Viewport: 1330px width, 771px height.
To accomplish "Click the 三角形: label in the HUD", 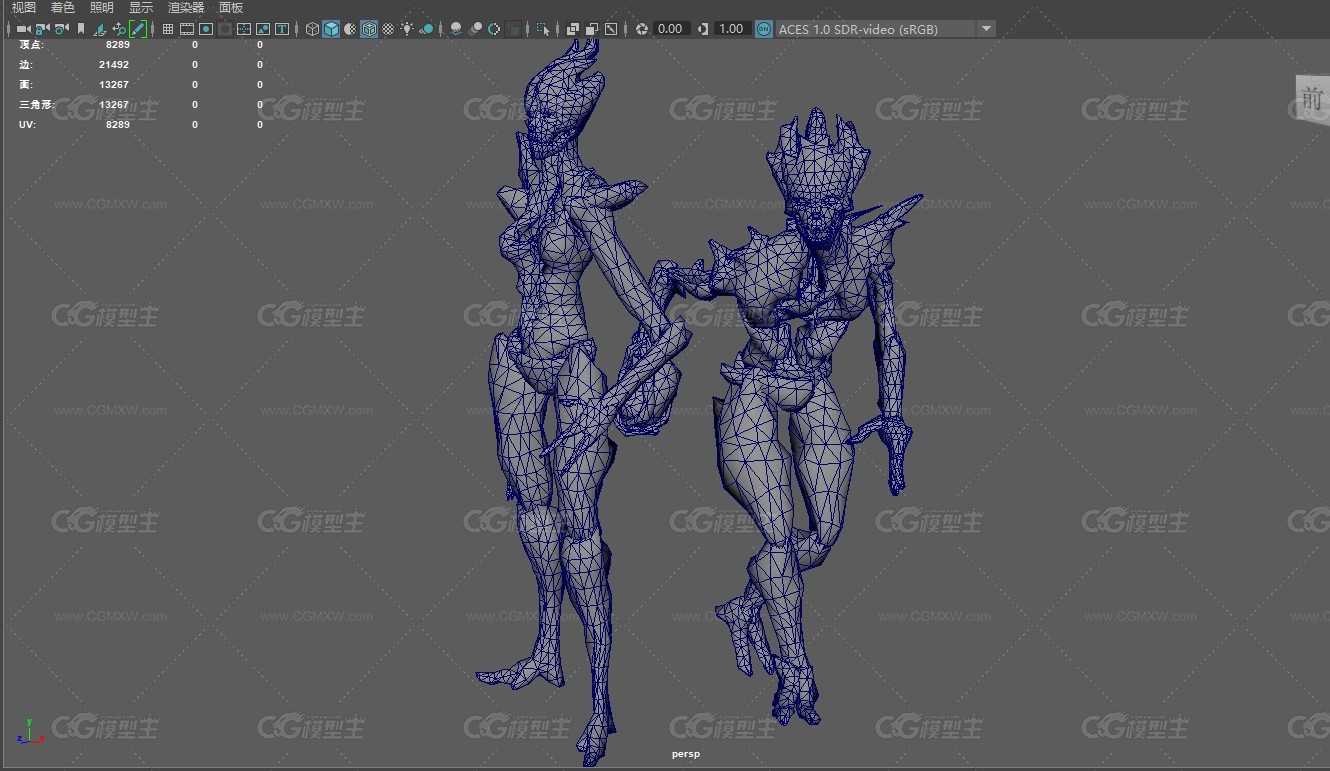I will (x=37, y=104).
